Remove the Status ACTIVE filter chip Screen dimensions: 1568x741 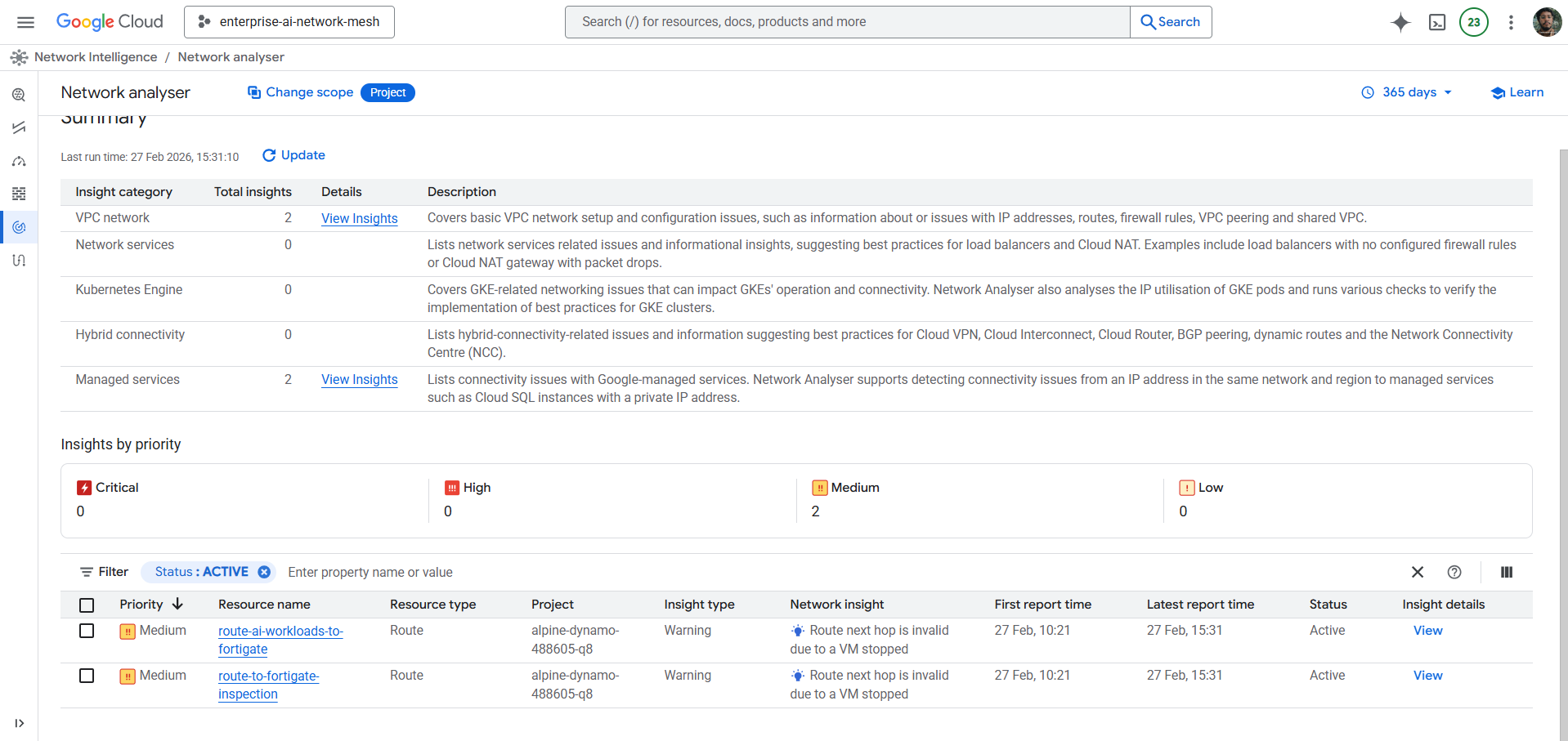264,572
